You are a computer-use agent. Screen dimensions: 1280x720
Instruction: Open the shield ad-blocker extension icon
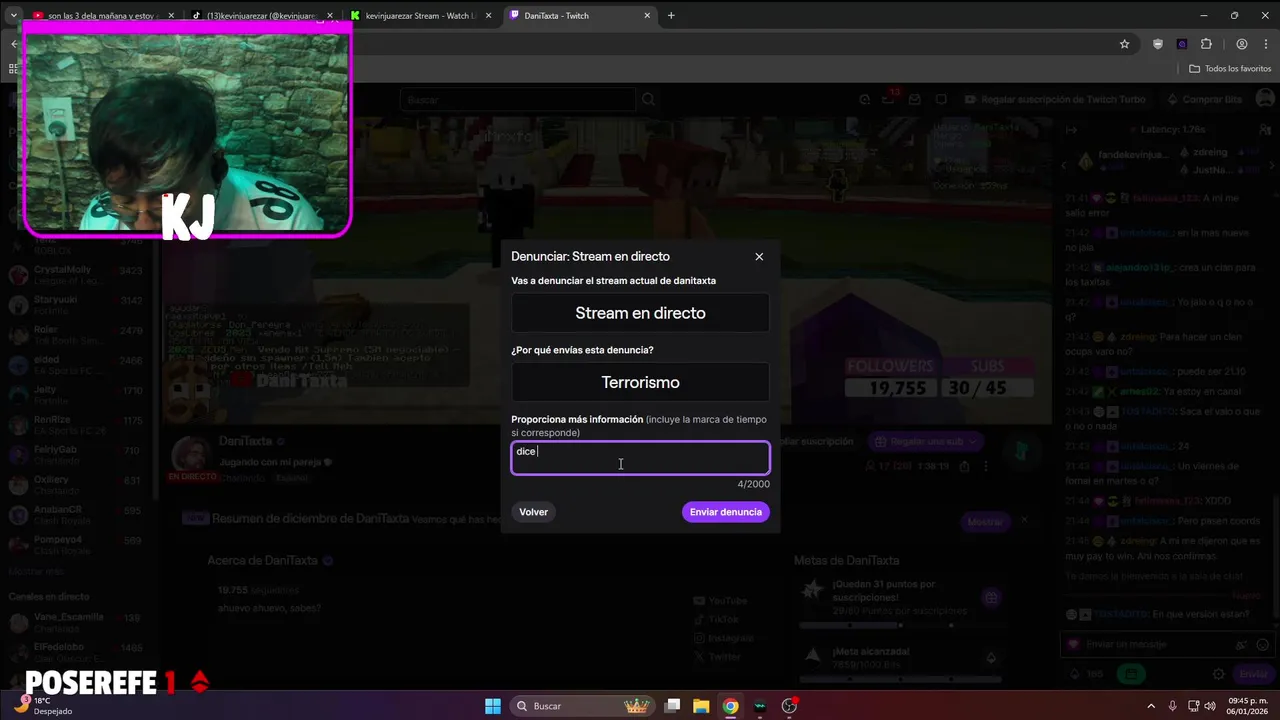1158,44
